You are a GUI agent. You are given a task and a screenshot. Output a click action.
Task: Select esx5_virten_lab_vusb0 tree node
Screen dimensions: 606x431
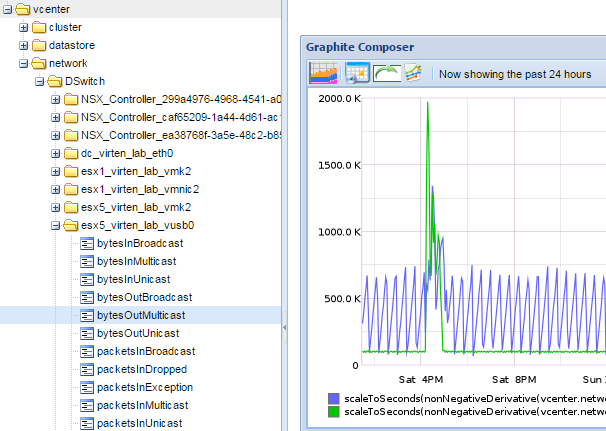(138, 225)
